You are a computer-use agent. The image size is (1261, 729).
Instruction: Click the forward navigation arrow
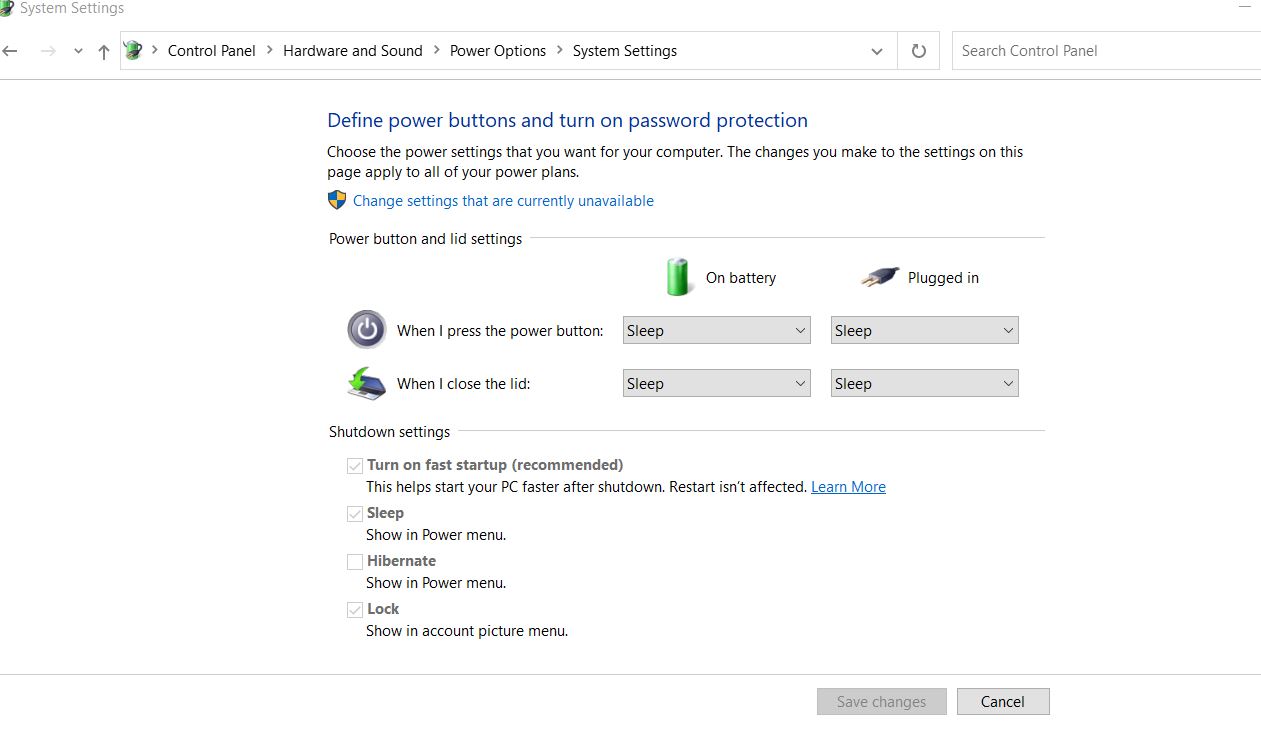[47, 51]
